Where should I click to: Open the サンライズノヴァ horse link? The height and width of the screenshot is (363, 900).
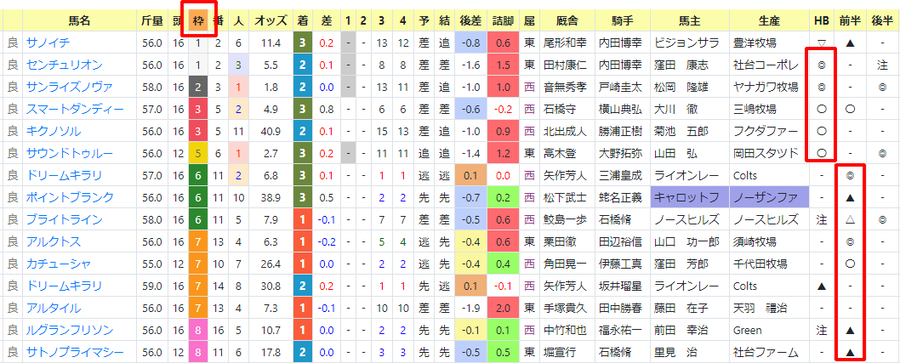pyautogui.click(x=69, y=87)
